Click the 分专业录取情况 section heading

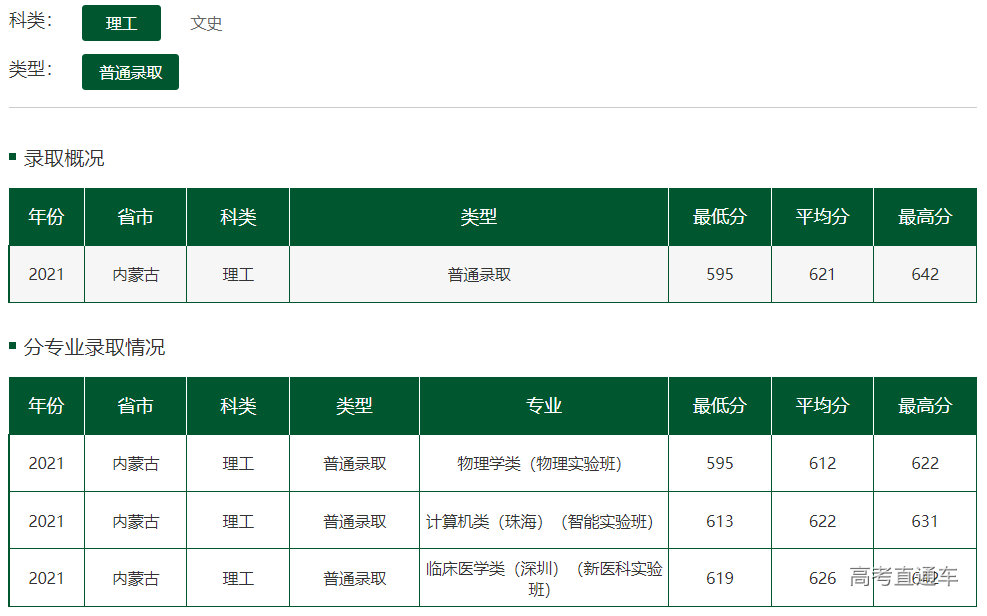coord(94,347)
